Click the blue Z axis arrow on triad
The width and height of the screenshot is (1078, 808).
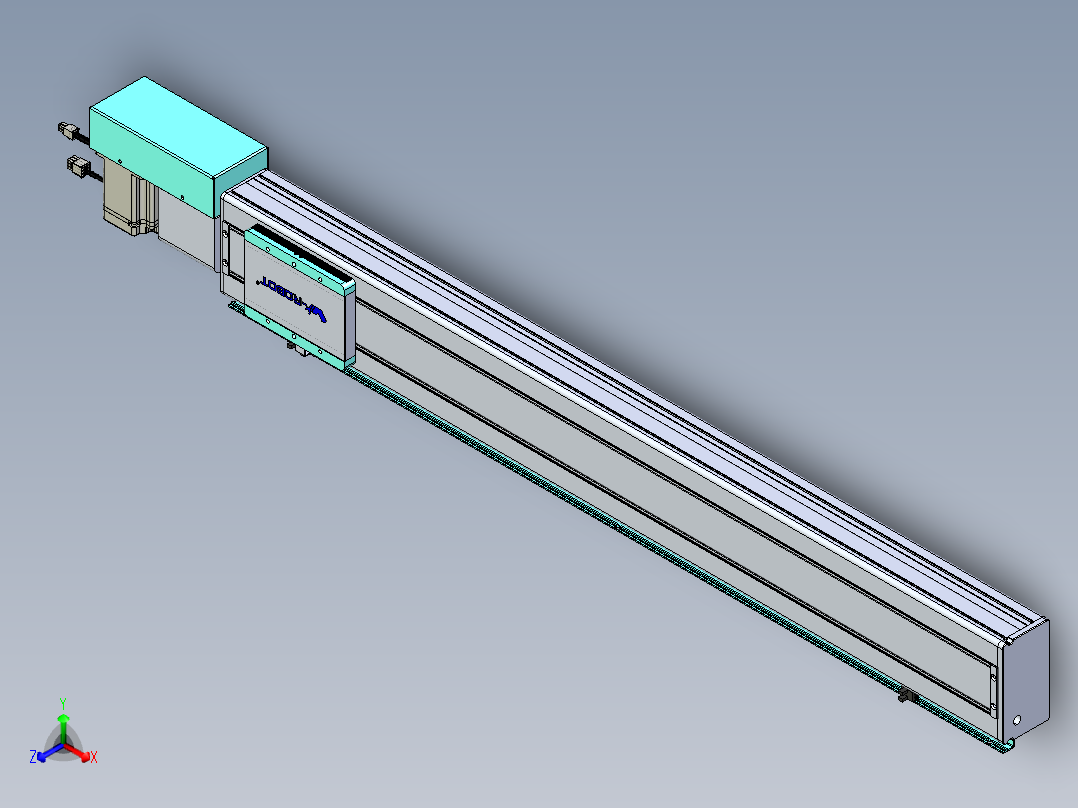point(50,752)
